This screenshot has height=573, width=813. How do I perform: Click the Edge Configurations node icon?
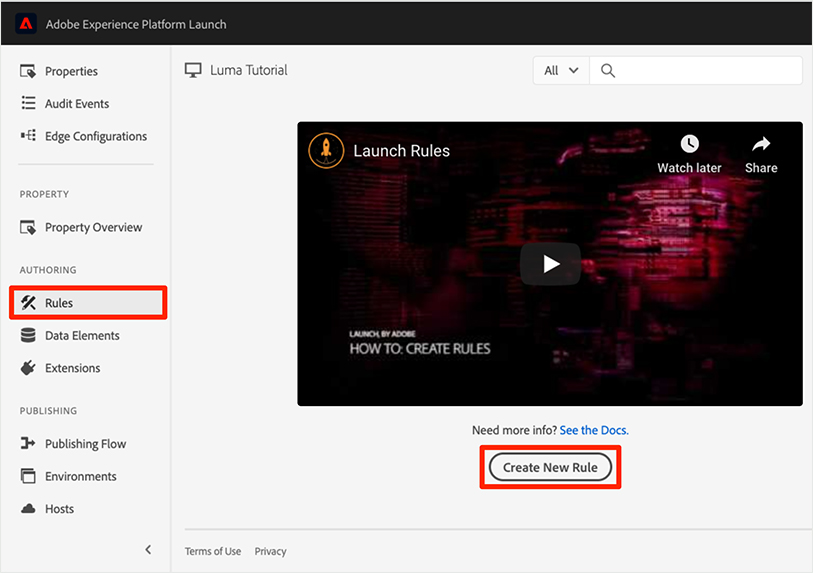click(x=28, y=136)
